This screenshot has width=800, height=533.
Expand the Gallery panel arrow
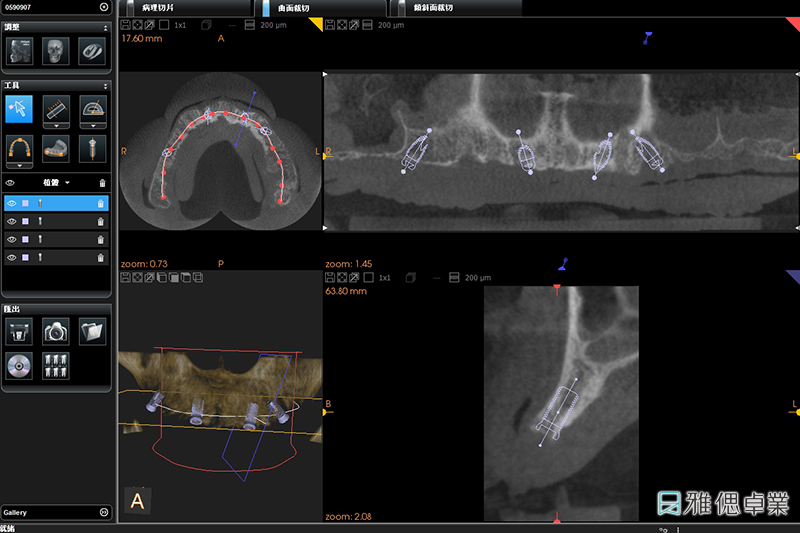click(104, 512)
